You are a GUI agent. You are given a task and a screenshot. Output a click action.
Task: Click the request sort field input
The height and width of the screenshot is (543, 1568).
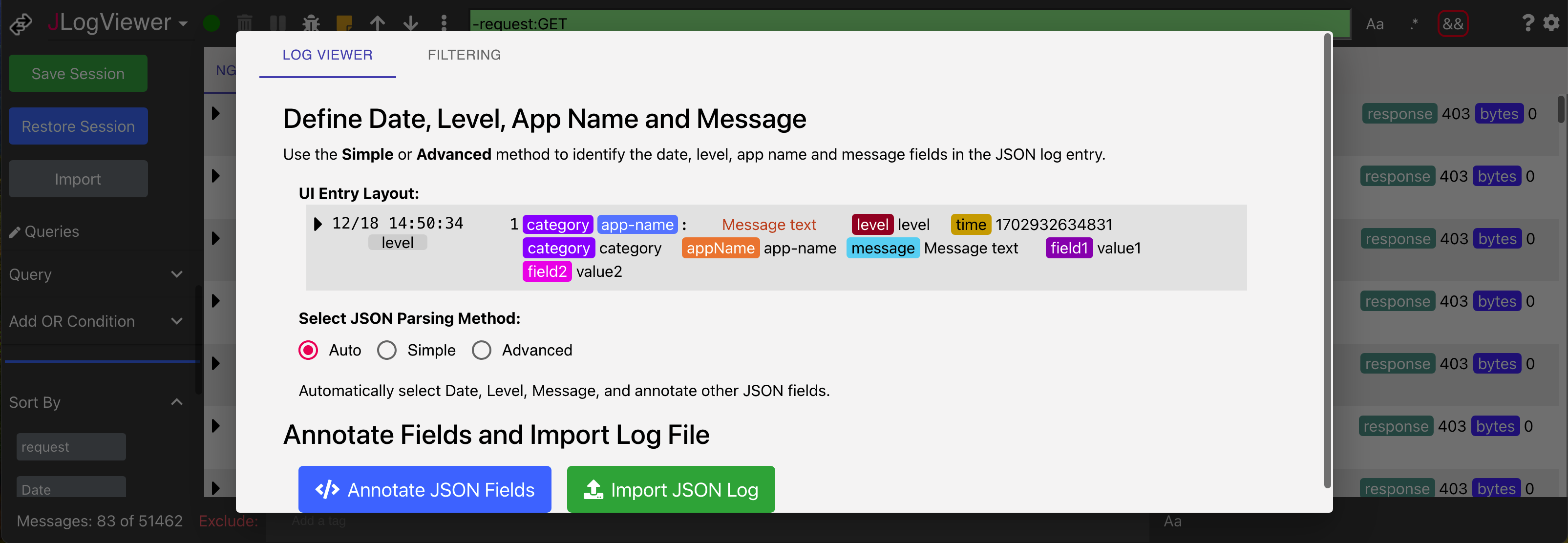(72, 446)
